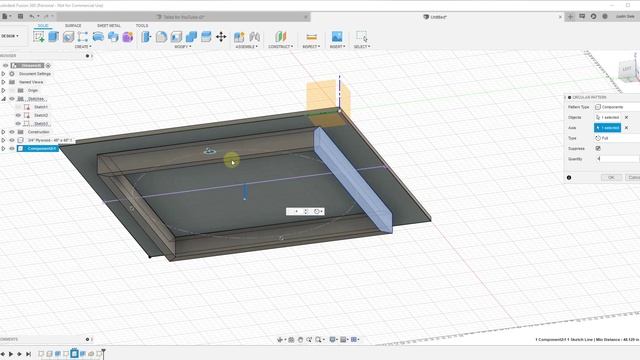Select the Insert image tool
The width and height of the screenshot is (640, 360).
(x=337, y=37)
